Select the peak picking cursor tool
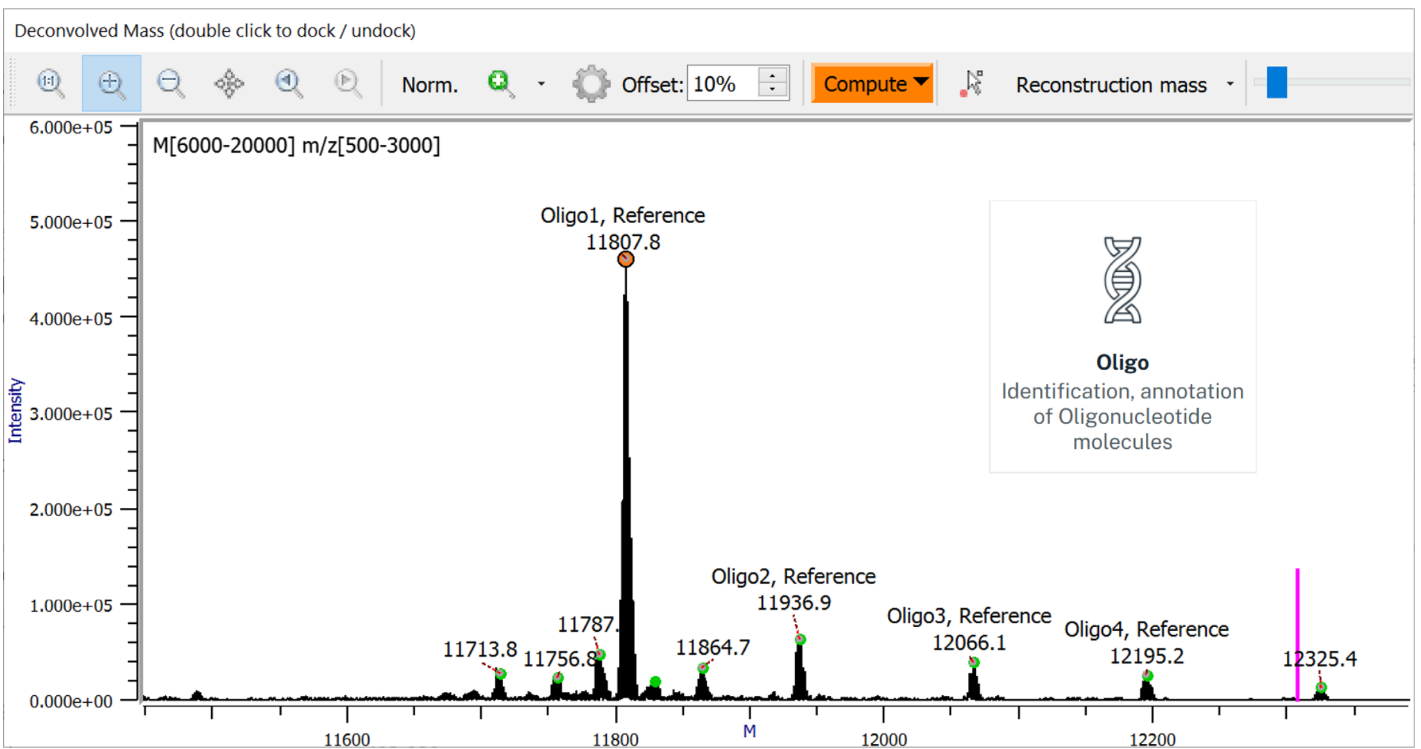Viewport: 1421px width, 749px height. (971, 84)
